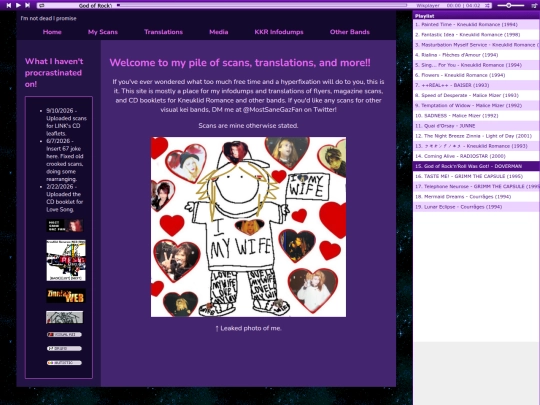The image size is (540, 405).
Task: Click the scrolling God of Rock track title
Action: (95, 6)
